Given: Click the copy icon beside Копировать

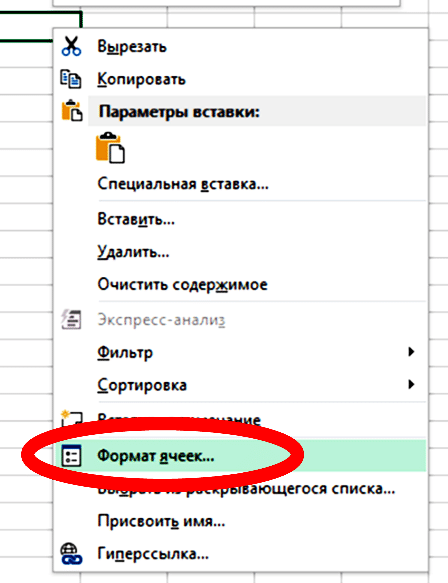Looking at the screenshot, I should (x=71, y=79).
